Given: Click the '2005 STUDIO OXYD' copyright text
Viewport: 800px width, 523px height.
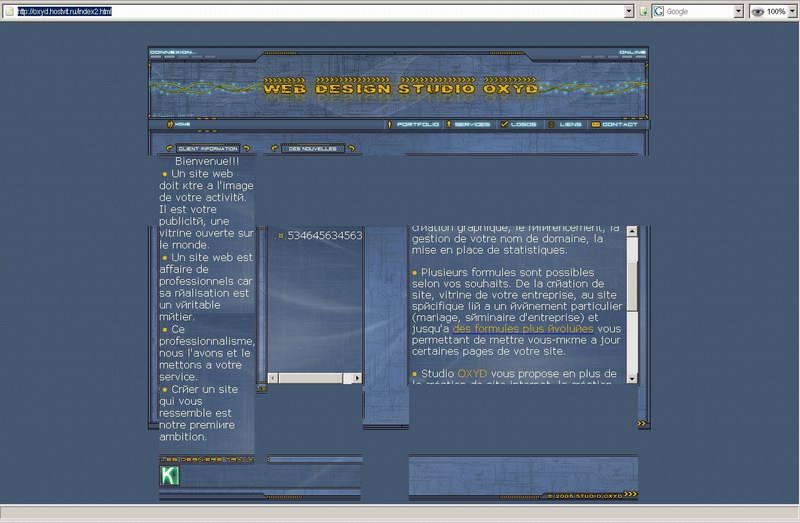Looking at the screenshot, I should (x=588, y=495).
